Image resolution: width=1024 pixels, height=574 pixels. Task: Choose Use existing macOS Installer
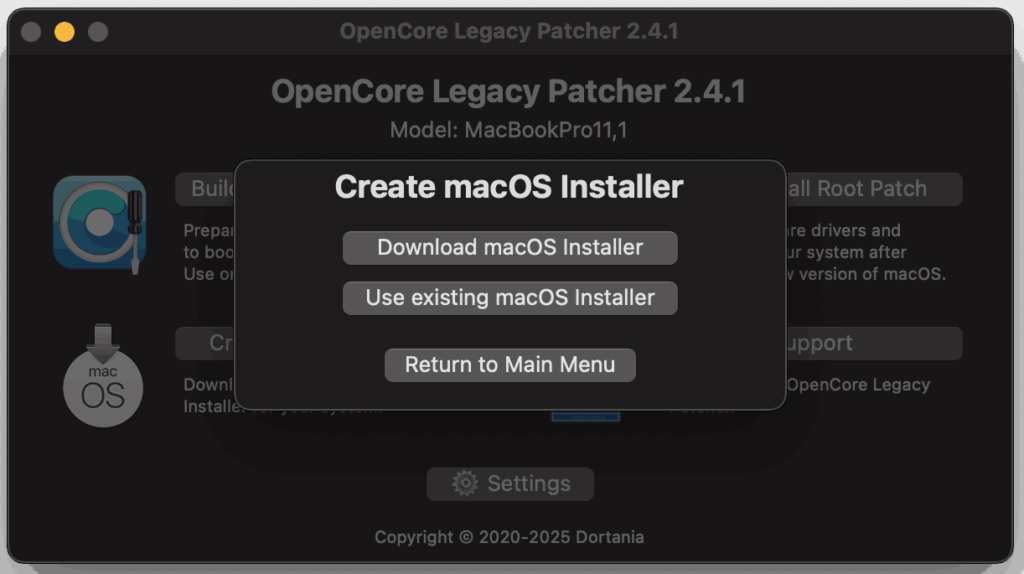(x=510, y=298)
